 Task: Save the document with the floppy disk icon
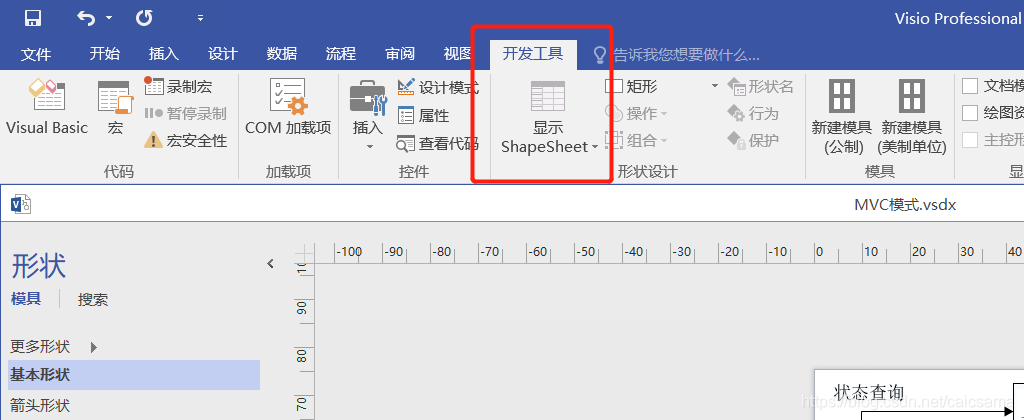click(x=33, y=18)
